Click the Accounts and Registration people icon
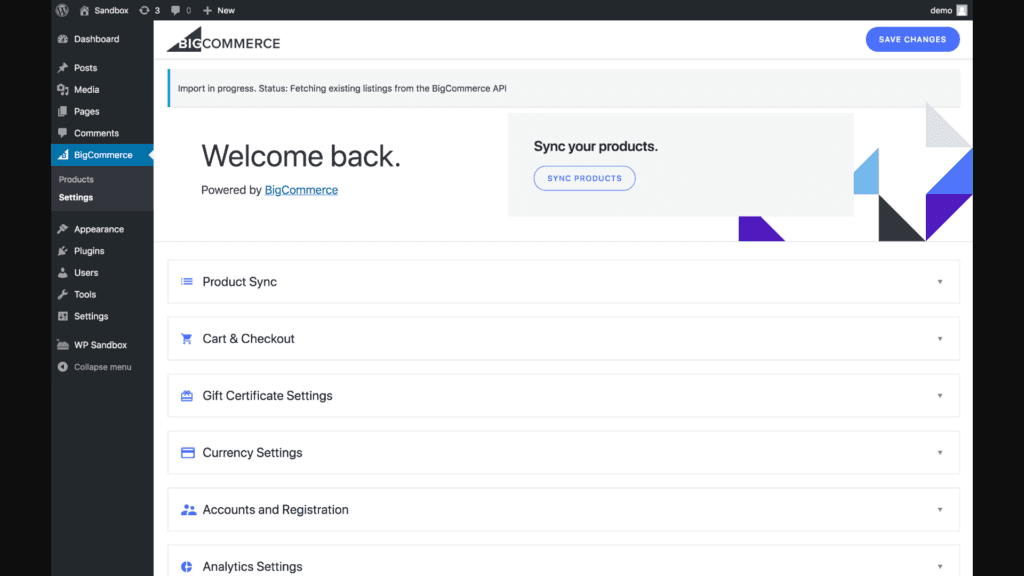The width and height of the screenshot is (1024, 576). click(x=188, y=509)
